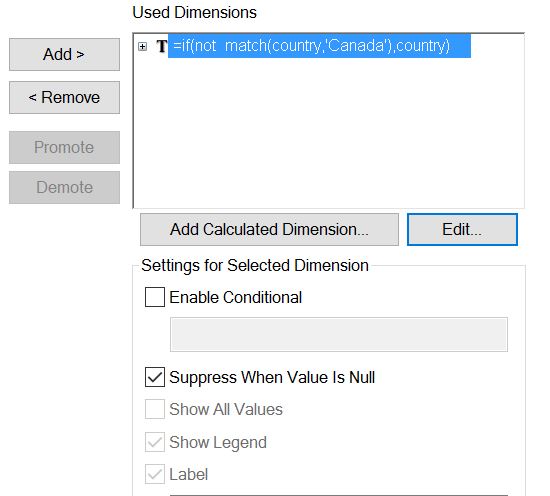
Task: Uncheck Suppress When Value Is Null
Action: coord(155,377)
